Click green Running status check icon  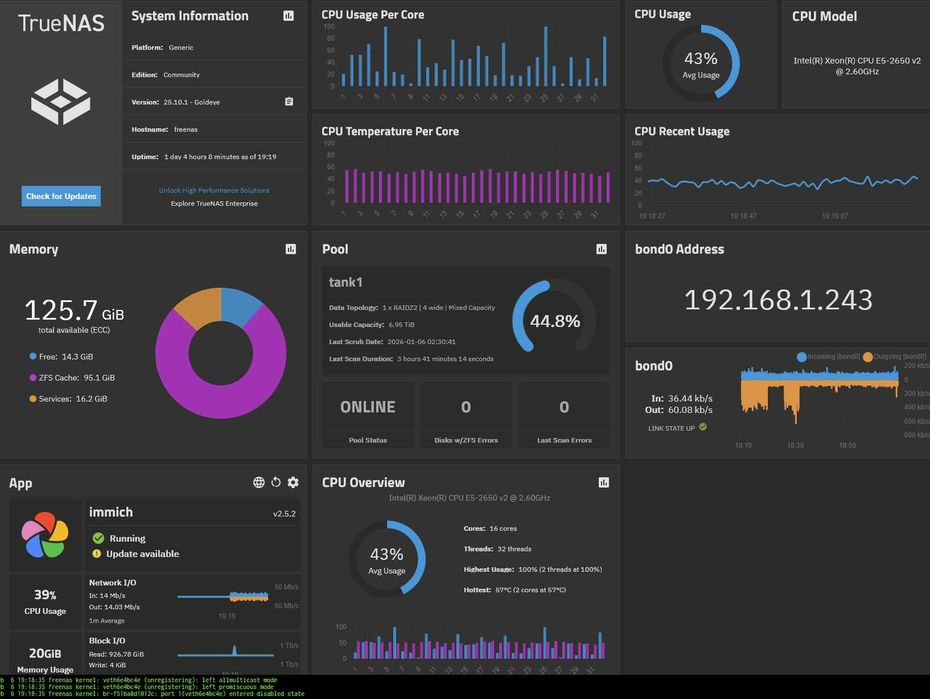coord(98,538)
